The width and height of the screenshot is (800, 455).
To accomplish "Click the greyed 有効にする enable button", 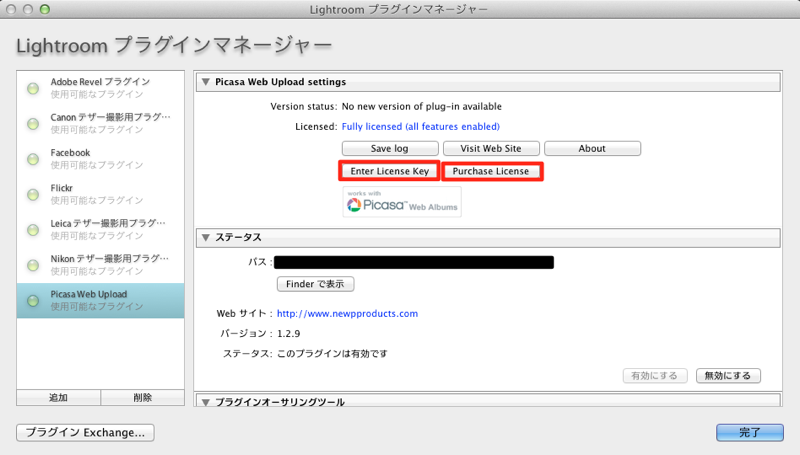I will 655,376.
